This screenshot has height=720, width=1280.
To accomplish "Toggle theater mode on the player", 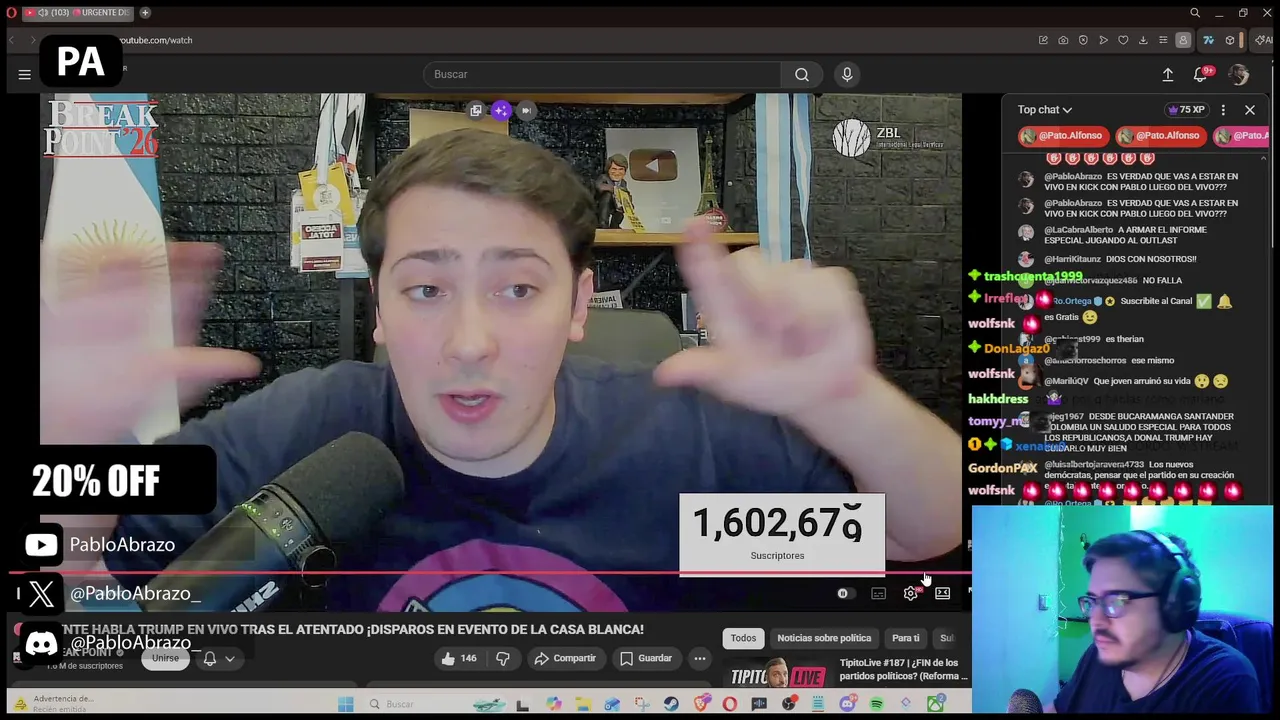I will click(942, 593).
